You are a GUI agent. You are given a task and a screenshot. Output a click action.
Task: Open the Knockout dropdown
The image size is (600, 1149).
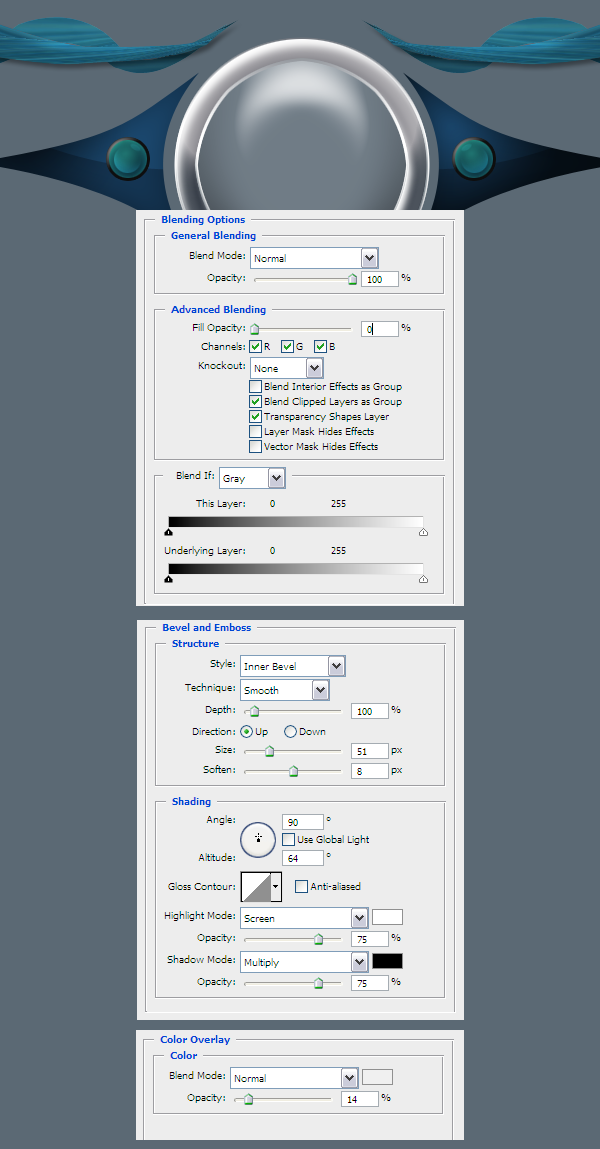[286, 368]
